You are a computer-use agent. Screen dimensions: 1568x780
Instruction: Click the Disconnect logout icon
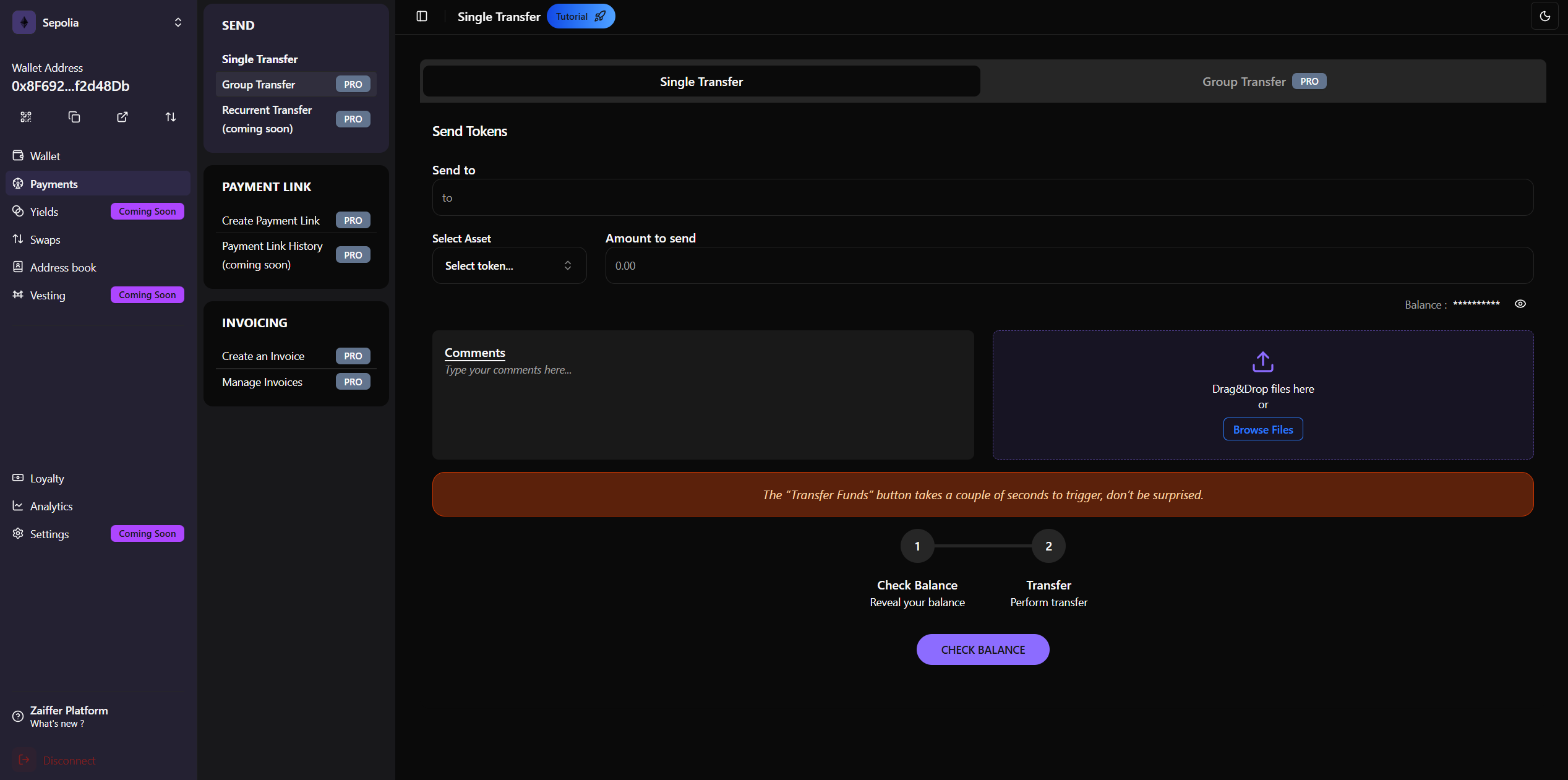24,760
